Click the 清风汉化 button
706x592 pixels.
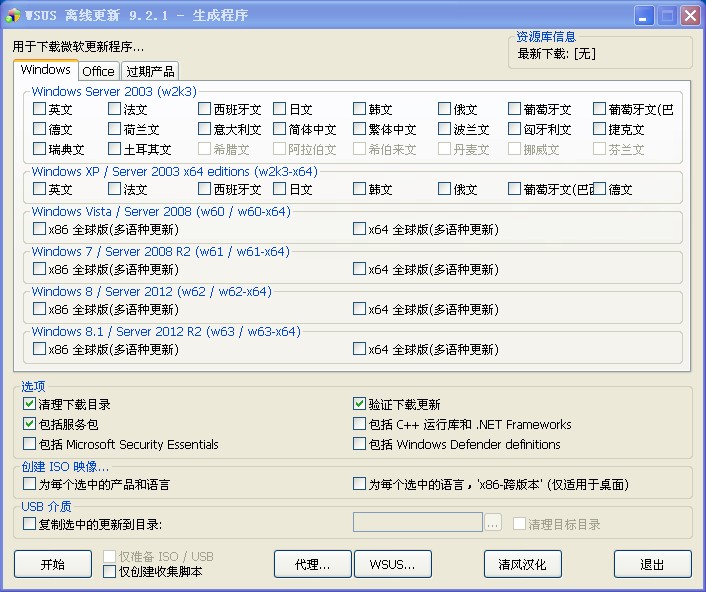[522, 564]
